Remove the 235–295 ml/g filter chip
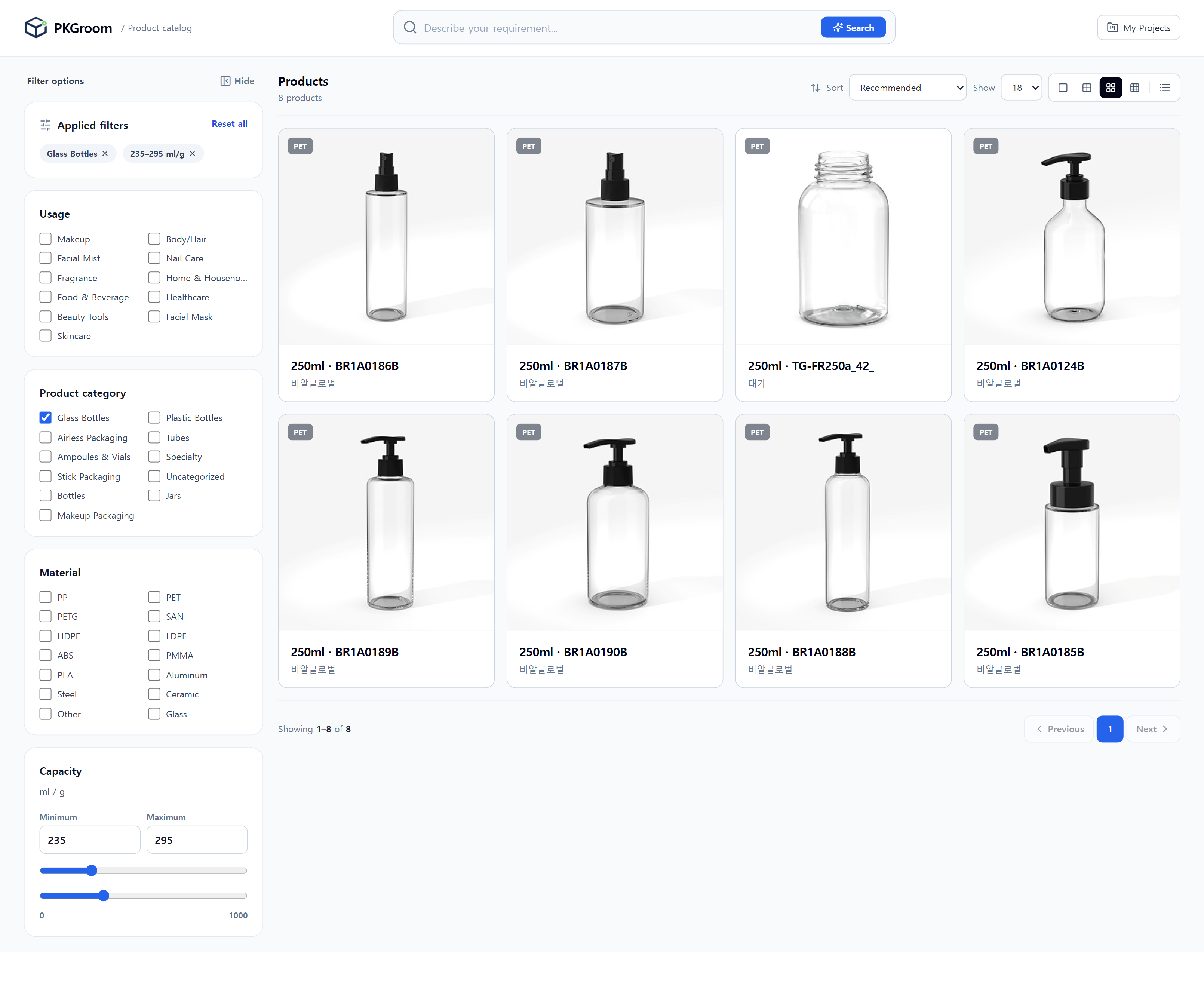This screenshot has width=1204, height=988. (192, 154)
